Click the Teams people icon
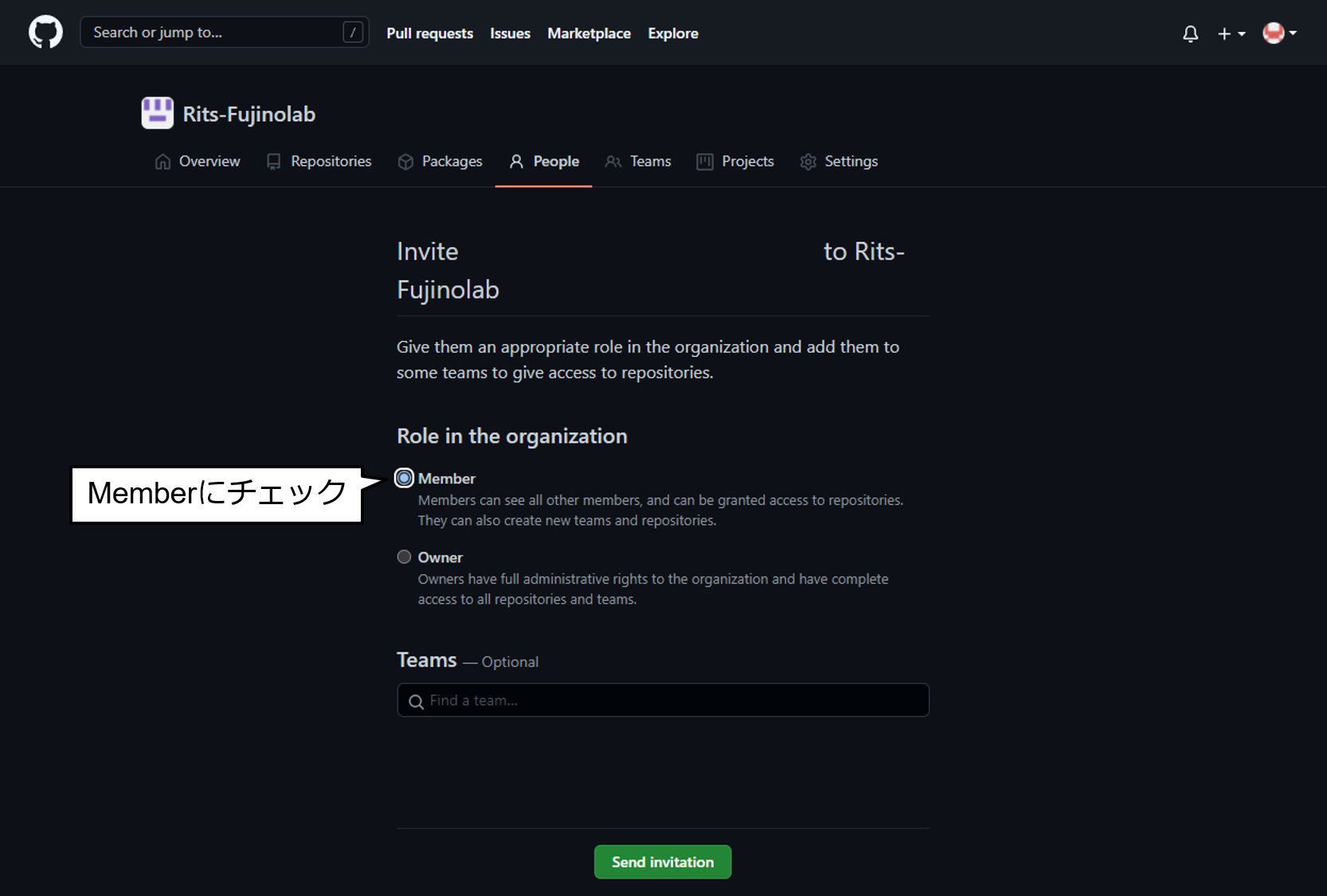 click(x=613, y=161)
